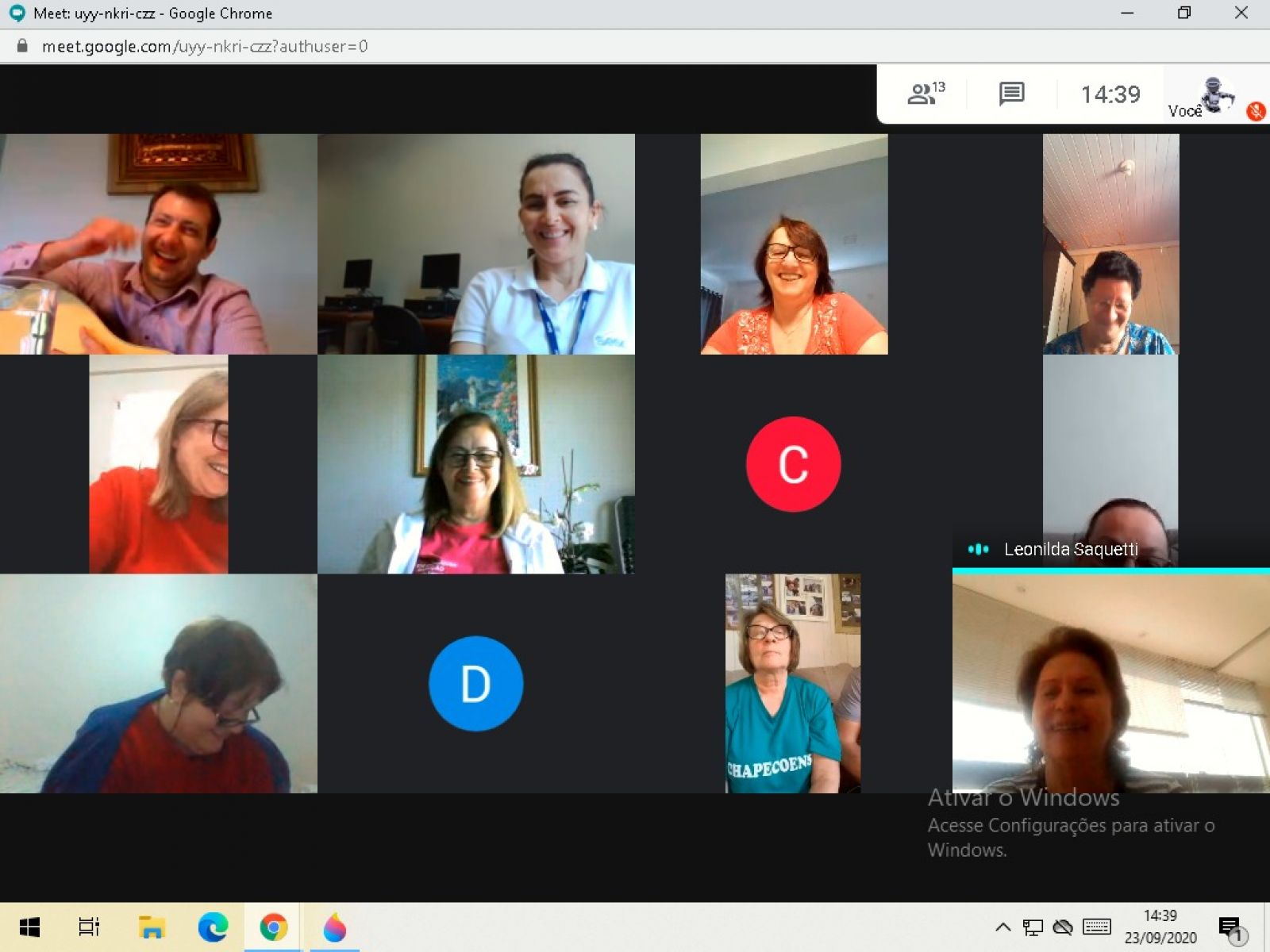This screenshot has width=1270, height=952.
Task: Click the padlock site info icon
Action: coord(22,46)
